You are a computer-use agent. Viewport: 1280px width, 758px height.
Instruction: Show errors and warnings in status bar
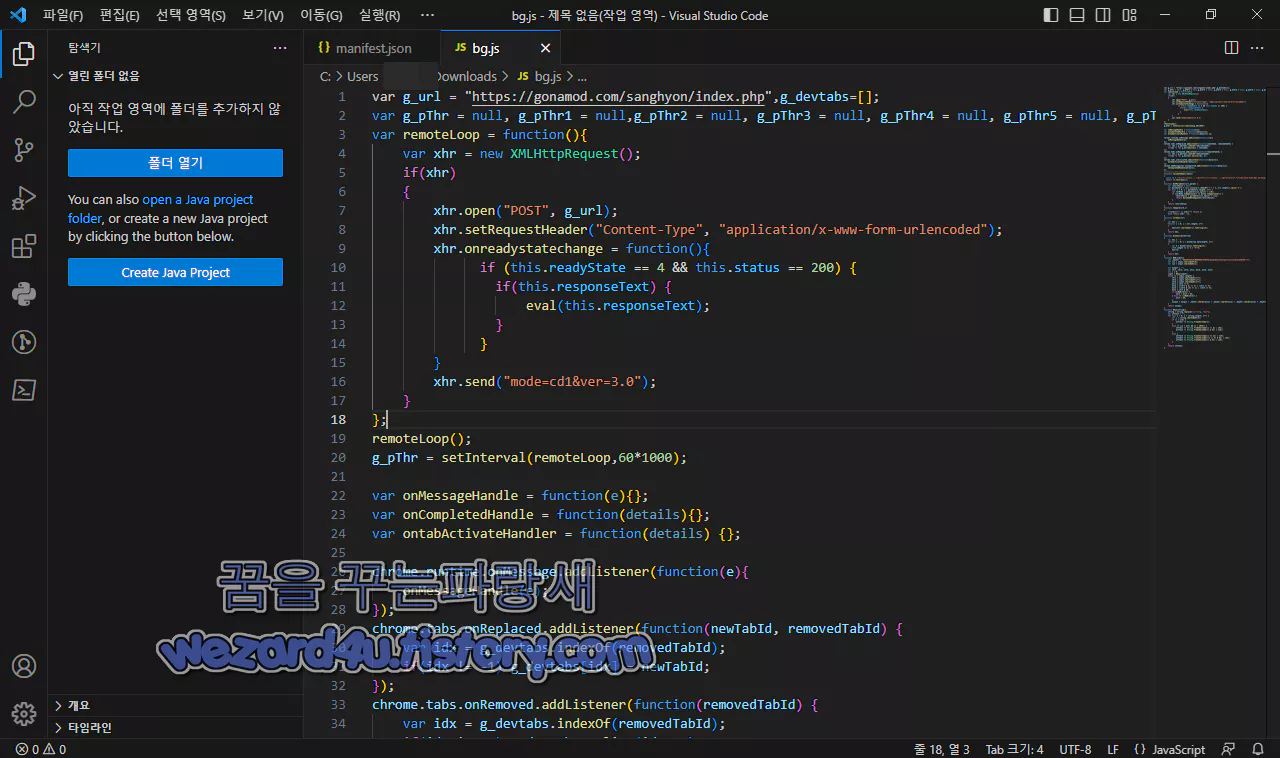[41, 749]
